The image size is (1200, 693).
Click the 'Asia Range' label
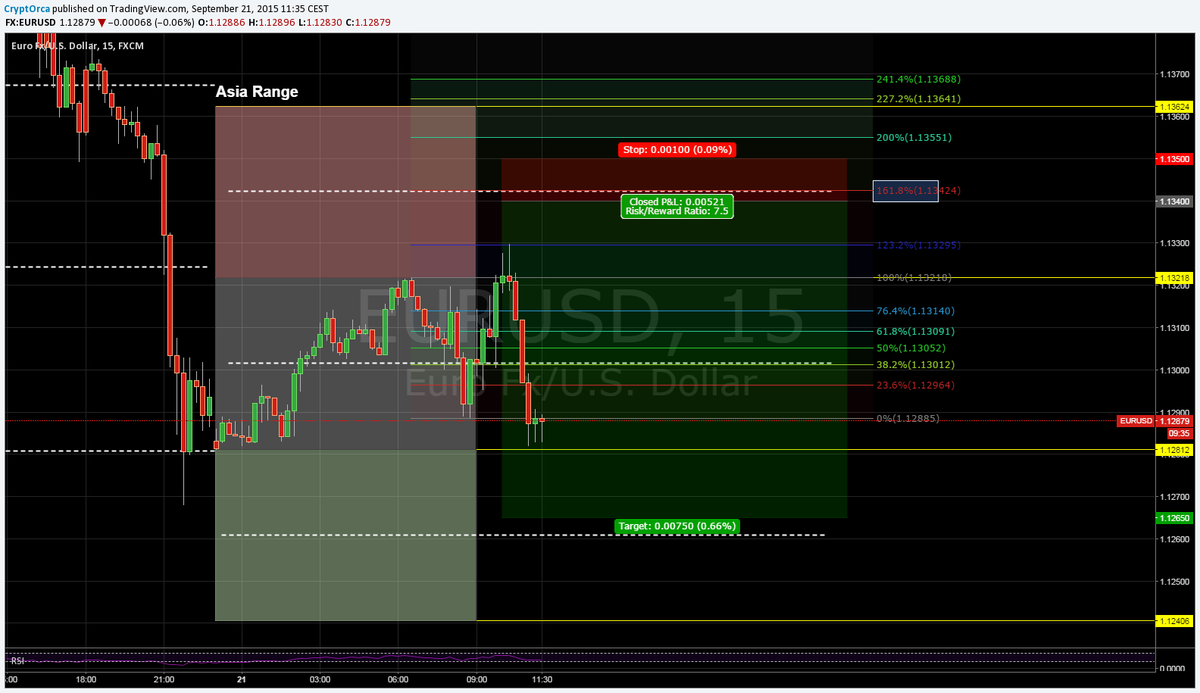[x=257, y=92]
